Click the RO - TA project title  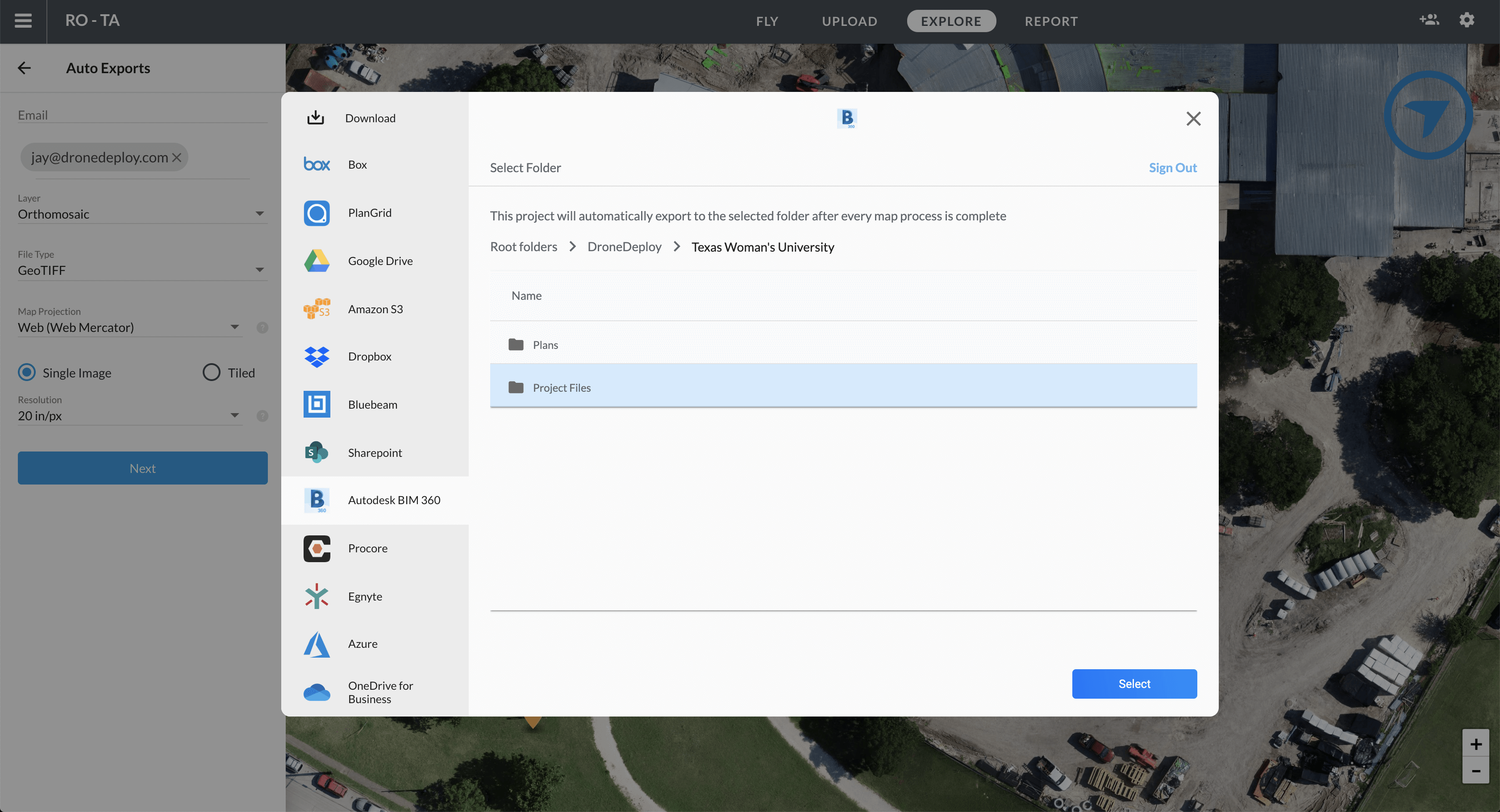tap(92, 21)
